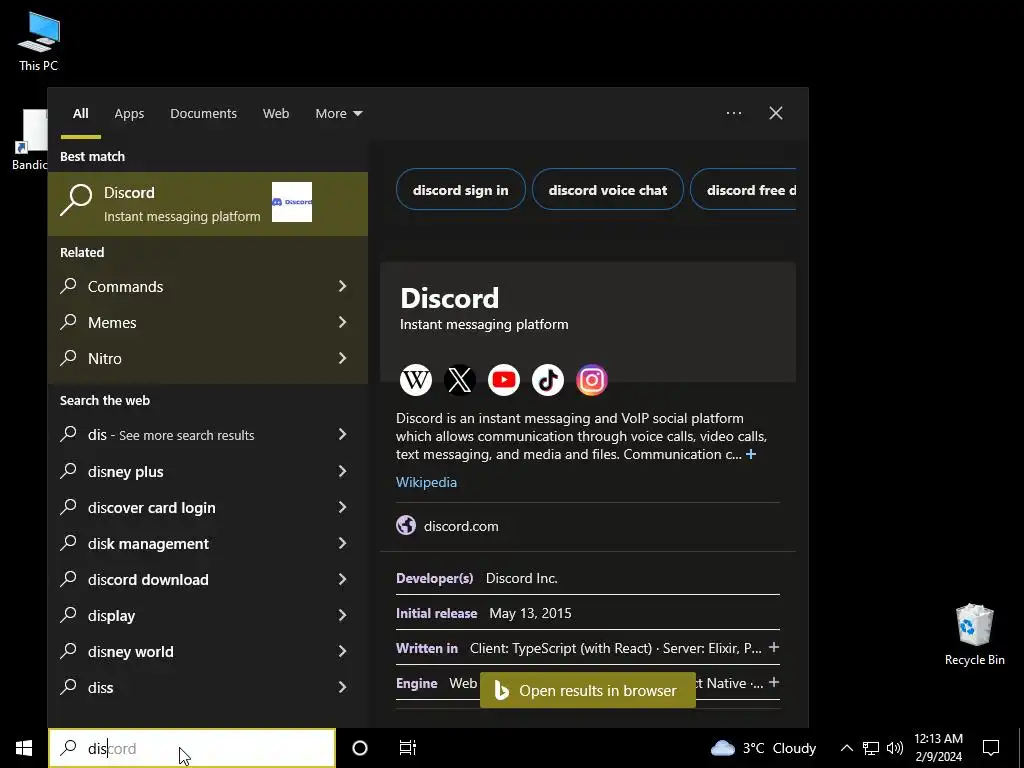Click the 'discord voice chat' suggestion chip
Screen dimensions: 1024x768
coord(607,190)
